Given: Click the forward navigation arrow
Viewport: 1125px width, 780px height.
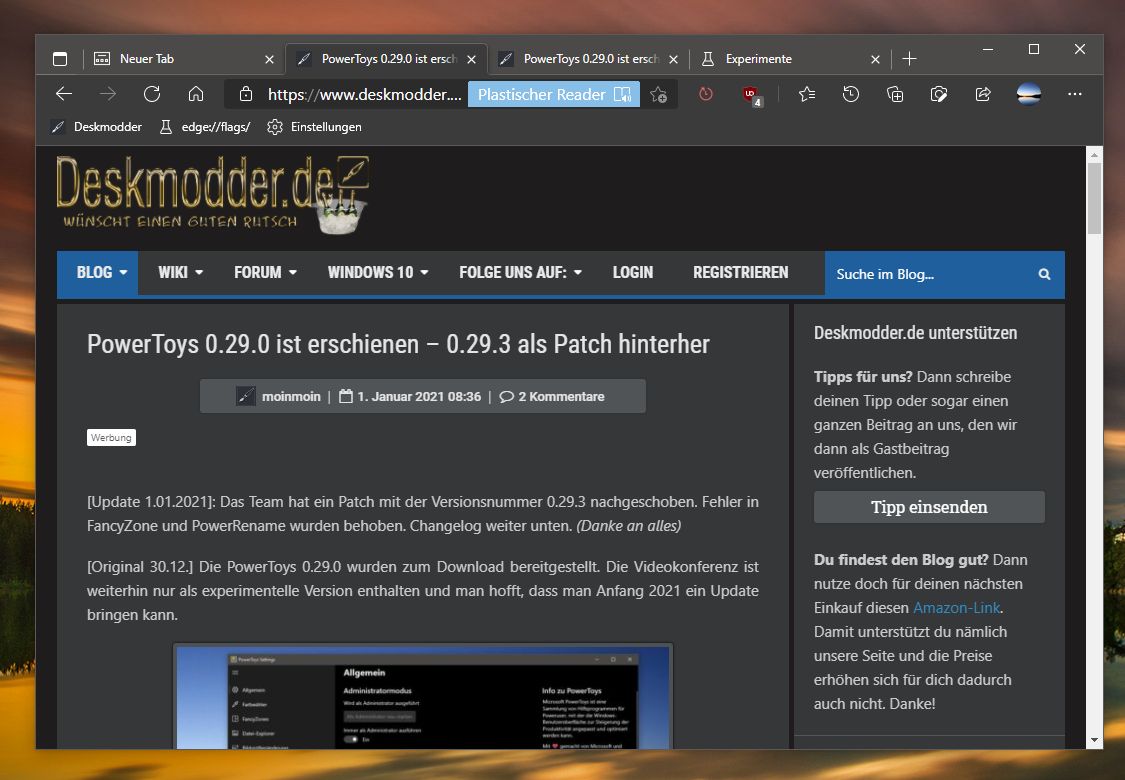Looking at the screenshot, I should (x=108, y=94).
